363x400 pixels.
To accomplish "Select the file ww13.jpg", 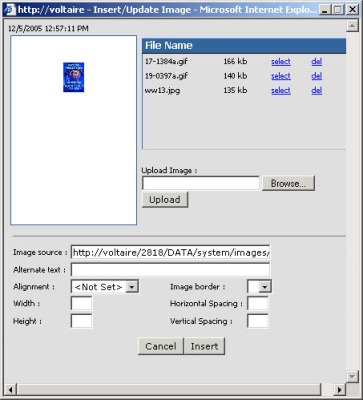I will (x=281, y=90).
